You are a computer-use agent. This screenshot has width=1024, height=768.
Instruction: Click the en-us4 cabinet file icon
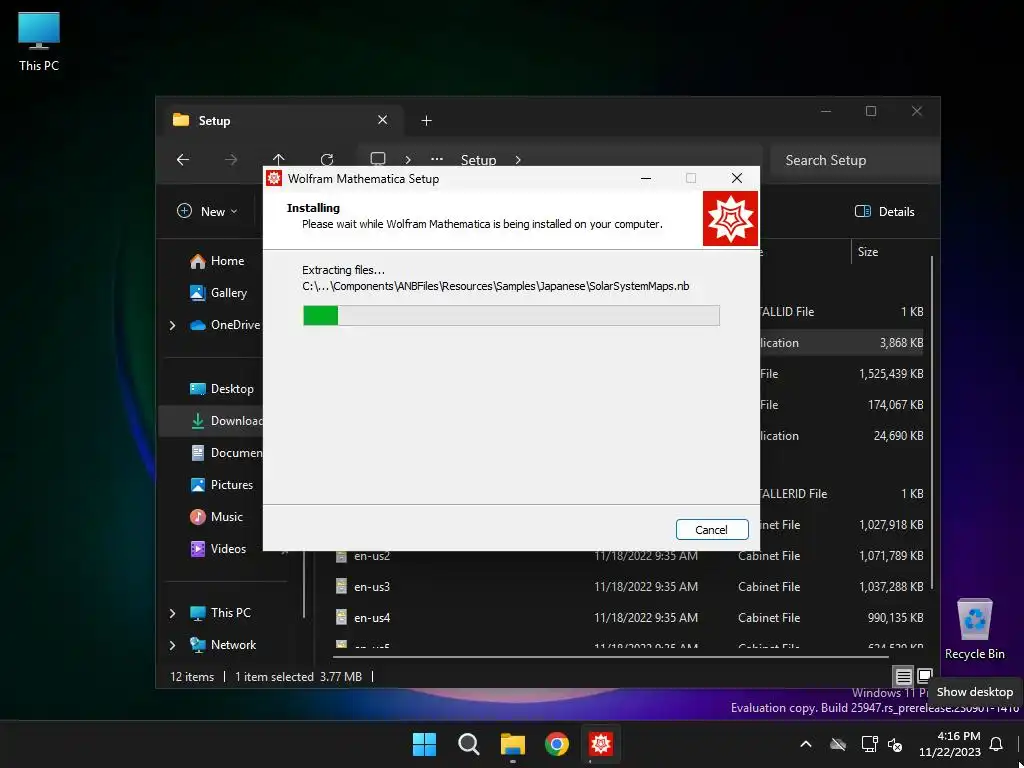(341, 617)
